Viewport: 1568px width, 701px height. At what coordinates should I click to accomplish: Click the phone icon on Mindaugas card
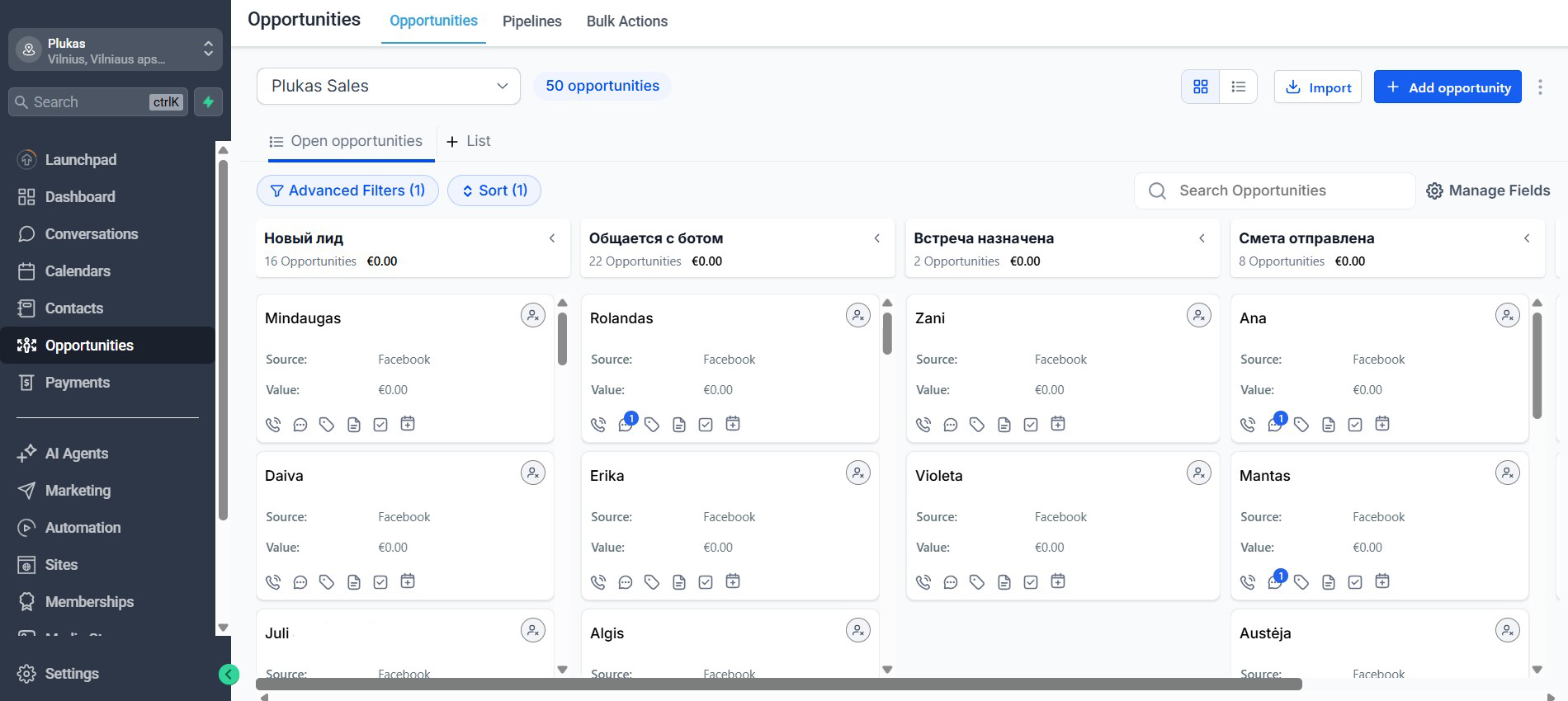tap(273, 425)
